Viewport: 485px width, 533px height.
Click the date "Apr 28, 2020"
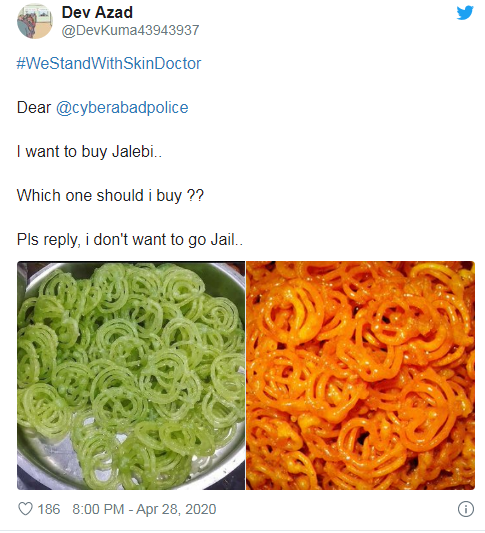[176, 509]
